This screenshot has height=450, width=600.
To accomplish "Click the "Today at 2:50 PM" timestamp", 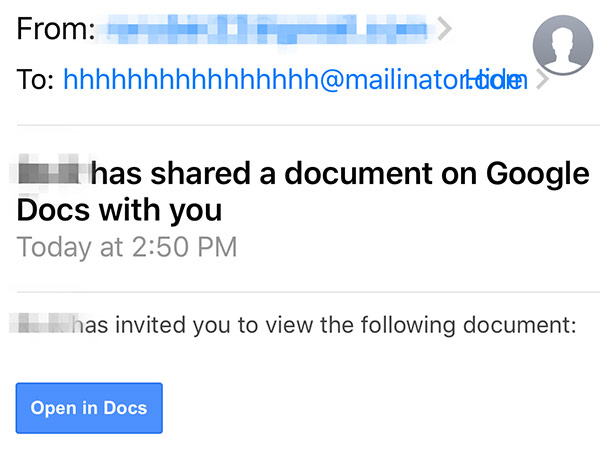I will point(127,246).
